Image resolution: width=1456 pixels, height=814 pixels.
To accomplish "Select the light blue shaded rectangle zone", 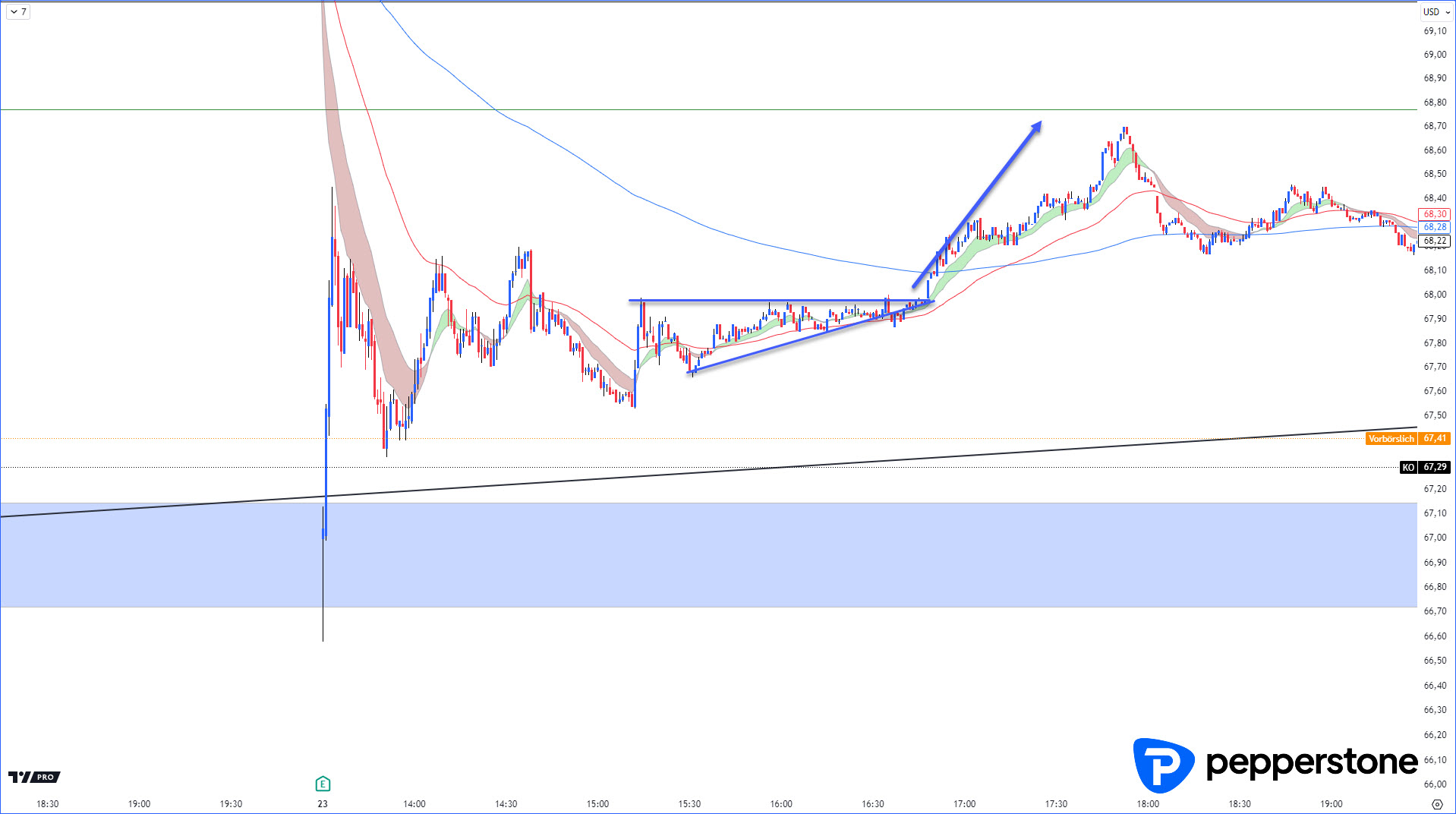I will pos(708,554).
